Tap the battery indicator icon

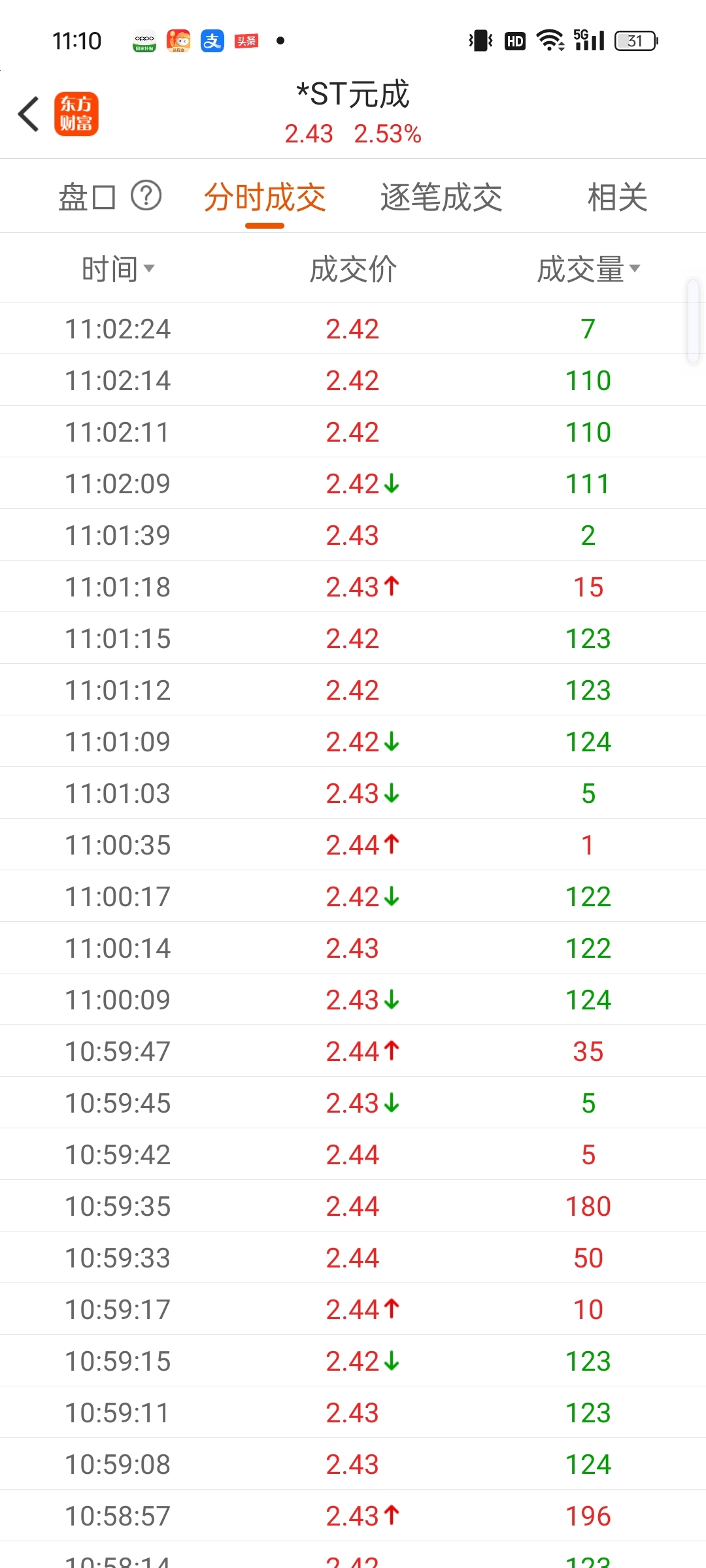click(636, 41)
